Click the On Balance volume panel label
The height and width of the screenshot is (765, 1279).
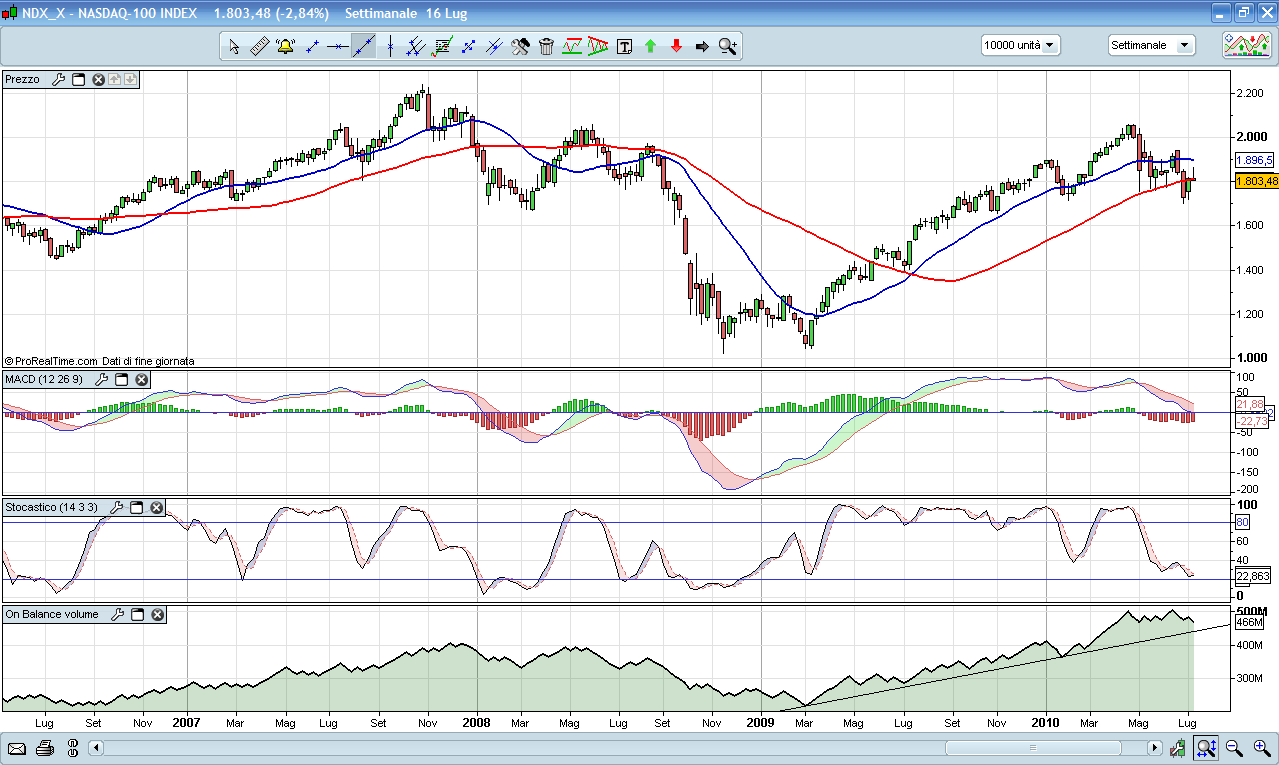52,614
